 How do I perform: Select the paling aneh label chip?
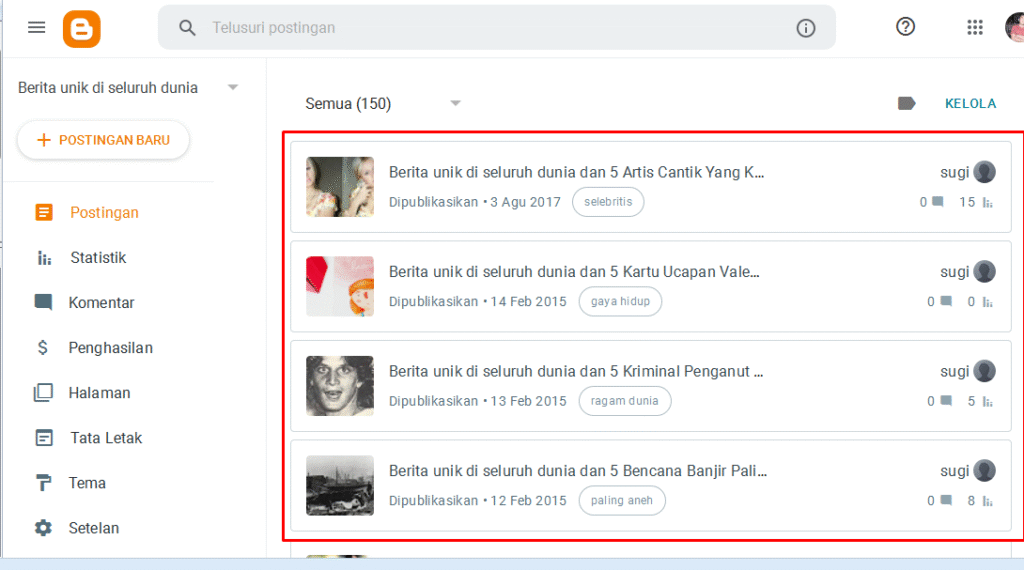click(x=622, y=500)
